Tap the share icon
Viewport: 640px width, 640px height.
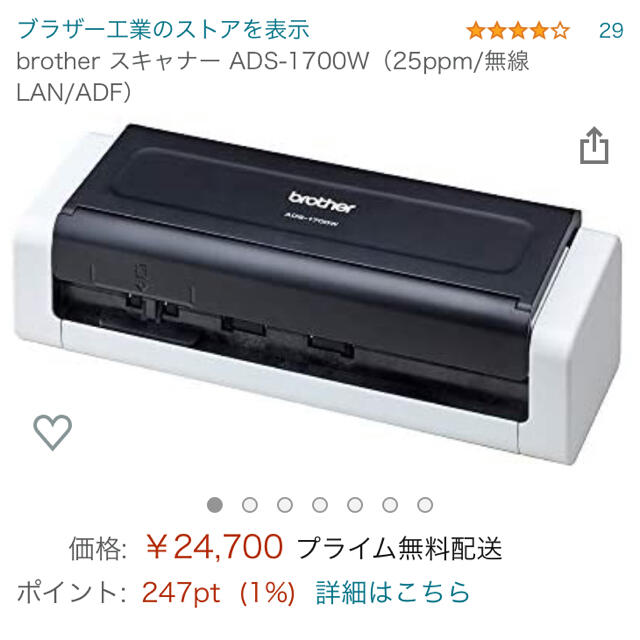tap(594, 146)
